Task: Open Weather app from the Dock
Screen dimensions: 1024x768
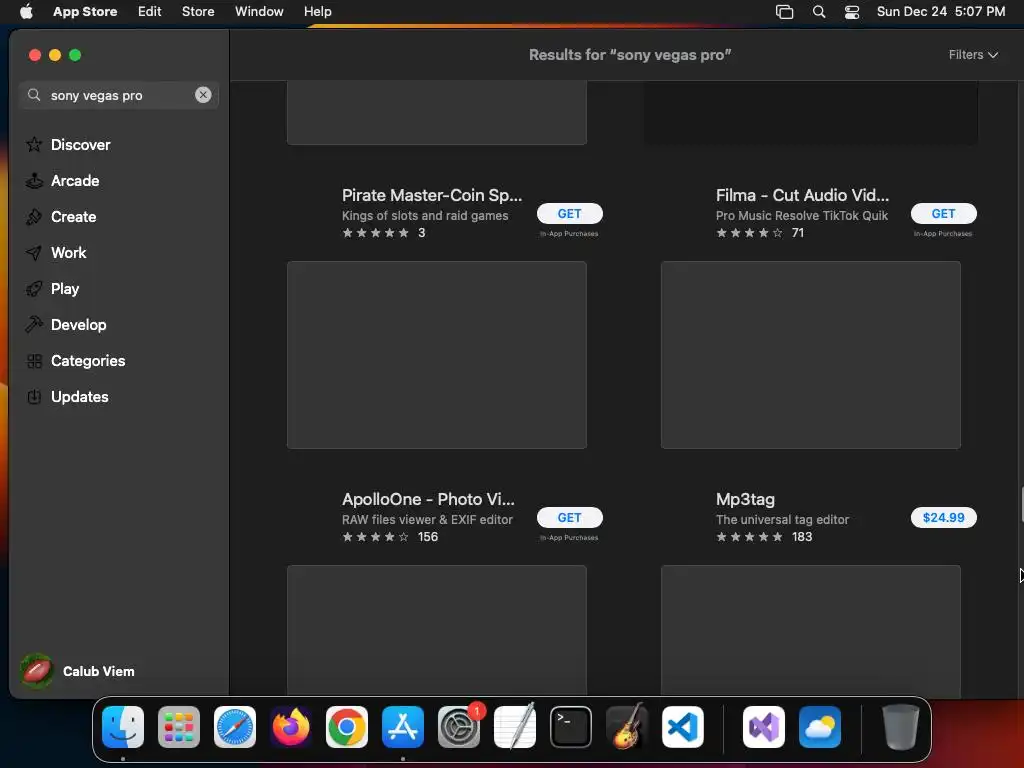Action: tap(820, 727)
